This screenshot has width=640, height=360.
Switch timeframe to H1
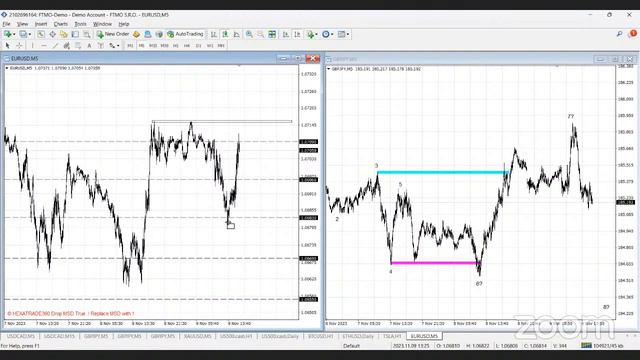point(176,46)
